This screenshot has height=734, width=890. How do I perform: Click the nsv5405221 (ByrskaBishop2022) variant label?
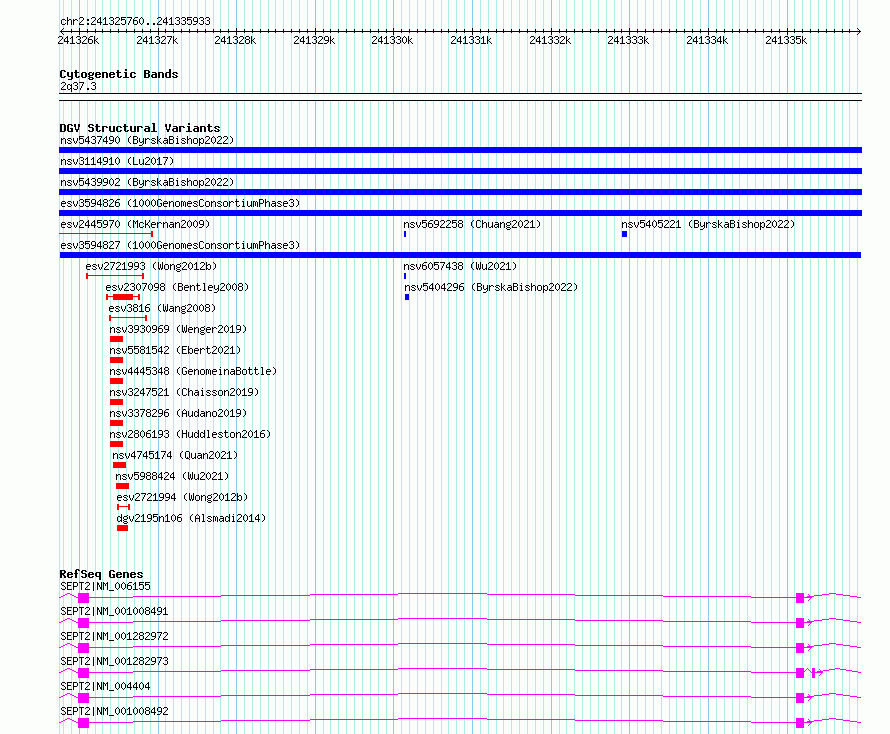pos(708,224)
